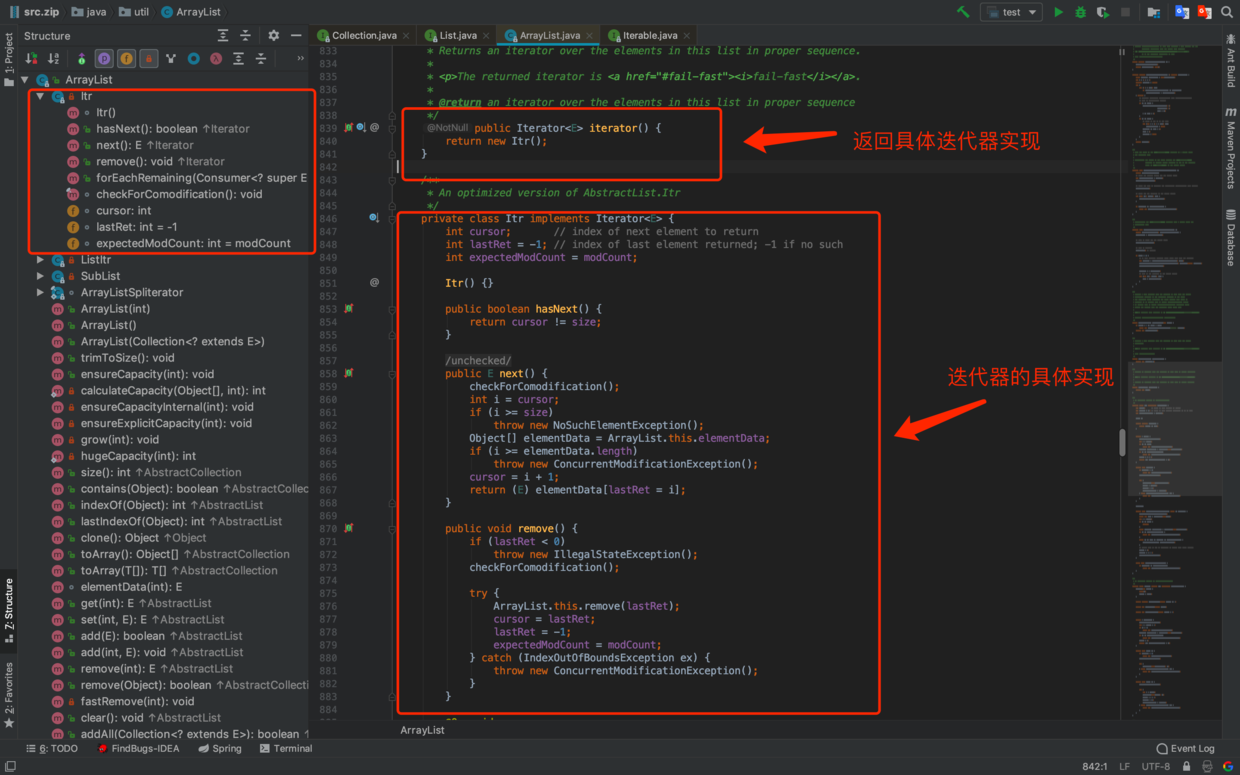Open the Spring tool window
This screenshot has height=775, width=1240.
point(220,748)
